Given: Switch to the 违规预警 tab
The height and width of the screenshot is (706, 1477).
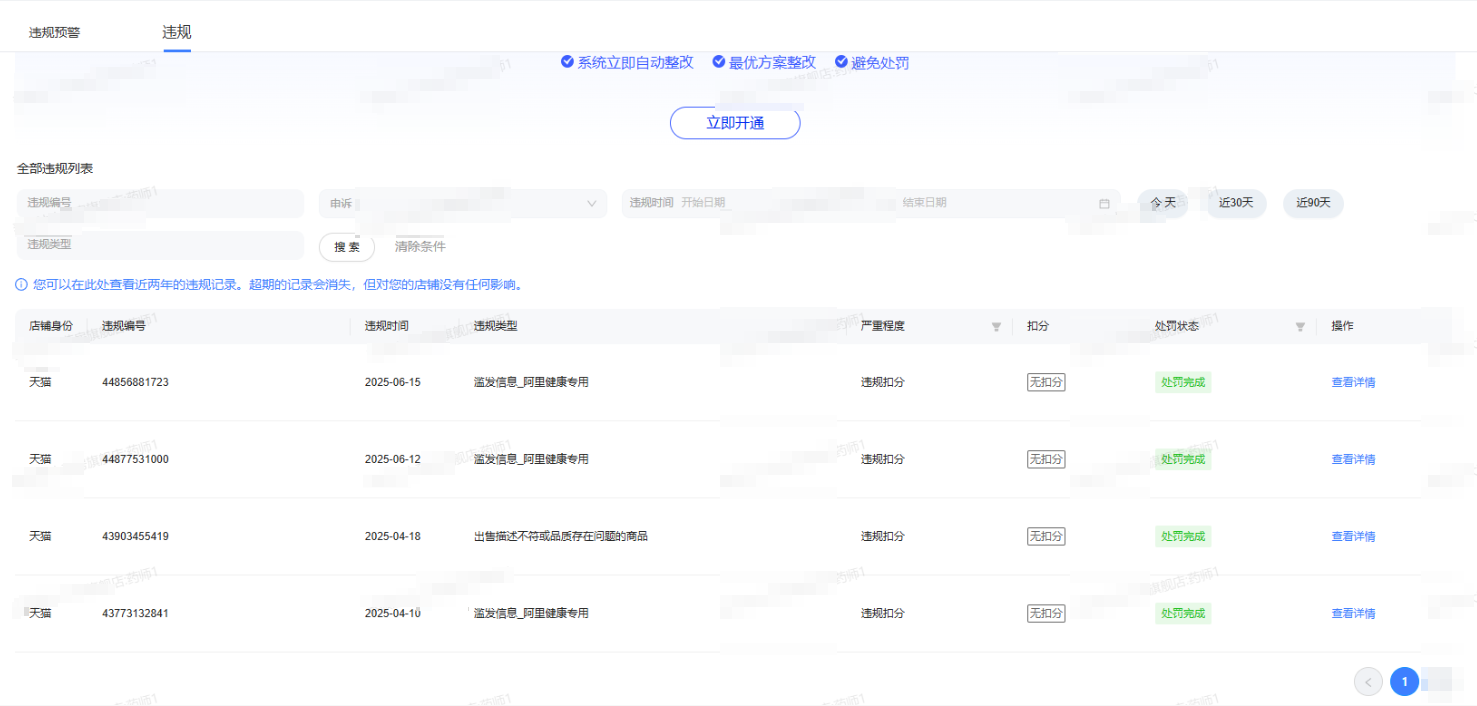Looking at the screenshot, I should tap(54, 32).
